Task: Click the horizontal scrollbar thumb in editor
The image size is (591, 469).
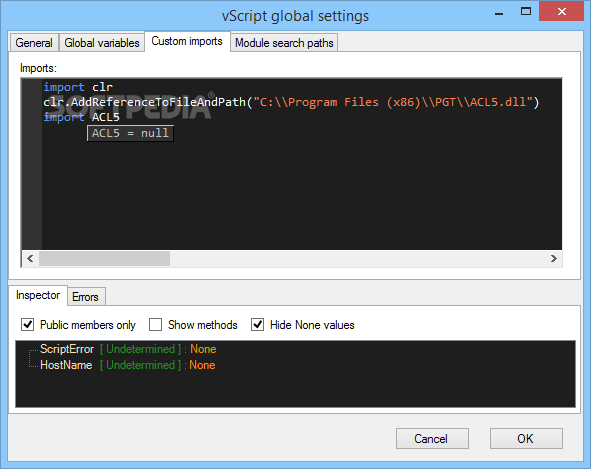Action: point(104,259)
